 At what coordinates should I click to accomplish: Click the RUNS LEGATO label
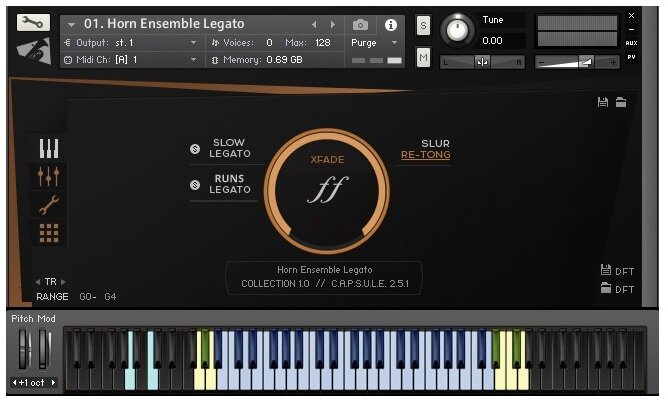pos(229,184)
